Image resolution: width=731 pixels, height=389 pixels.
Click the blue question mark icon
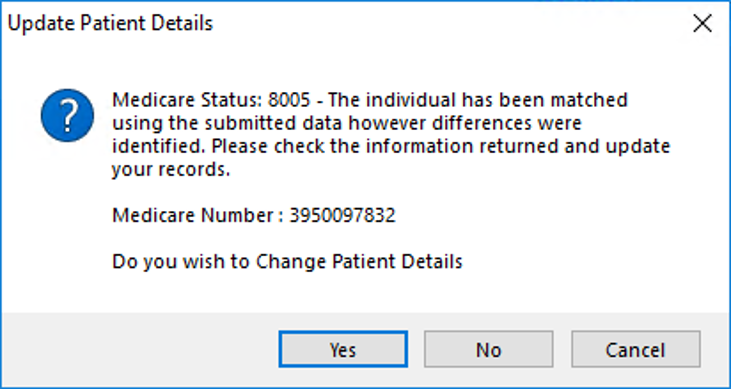pyautogui.click(x=67, y=116)
